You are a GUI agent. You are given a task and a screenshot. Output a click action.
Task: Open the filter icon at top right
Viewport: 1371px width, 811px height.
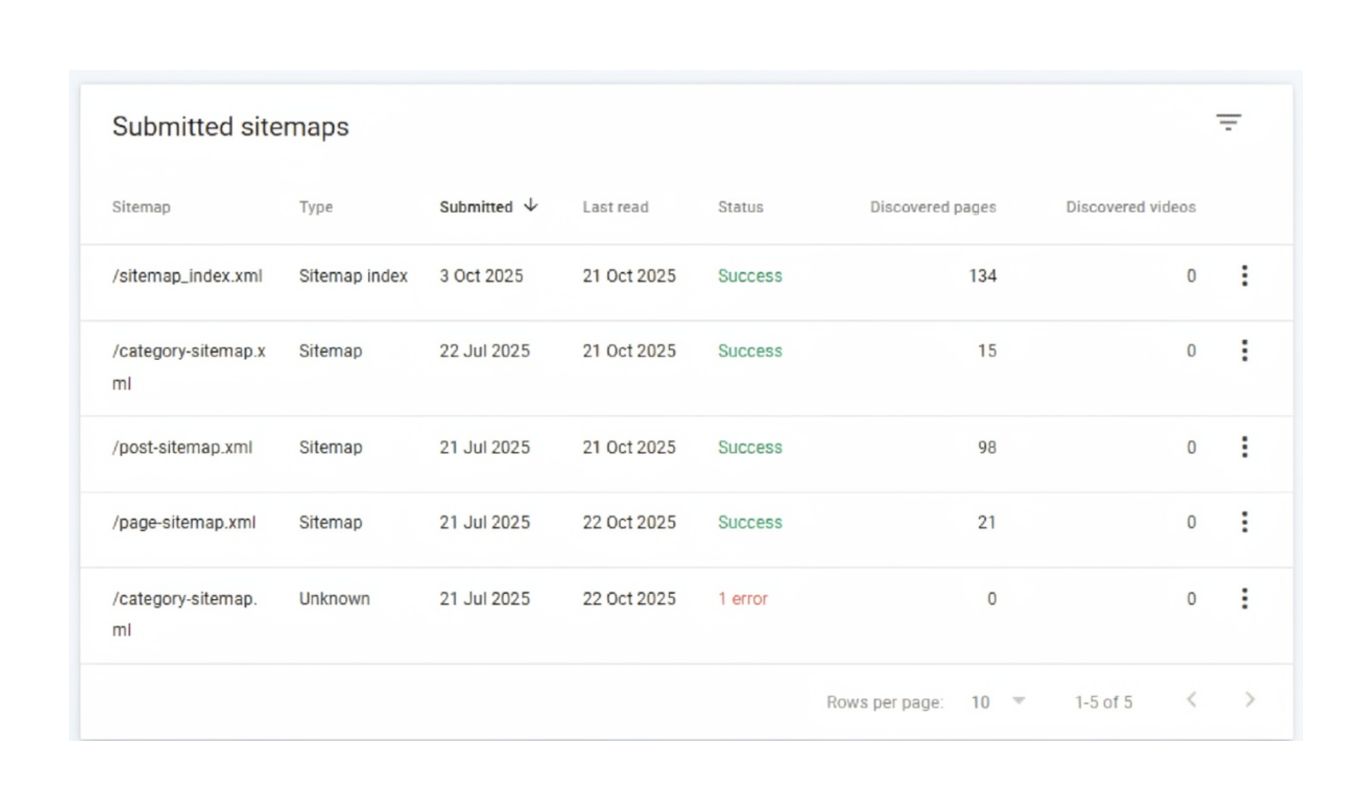click(1228, 121)
